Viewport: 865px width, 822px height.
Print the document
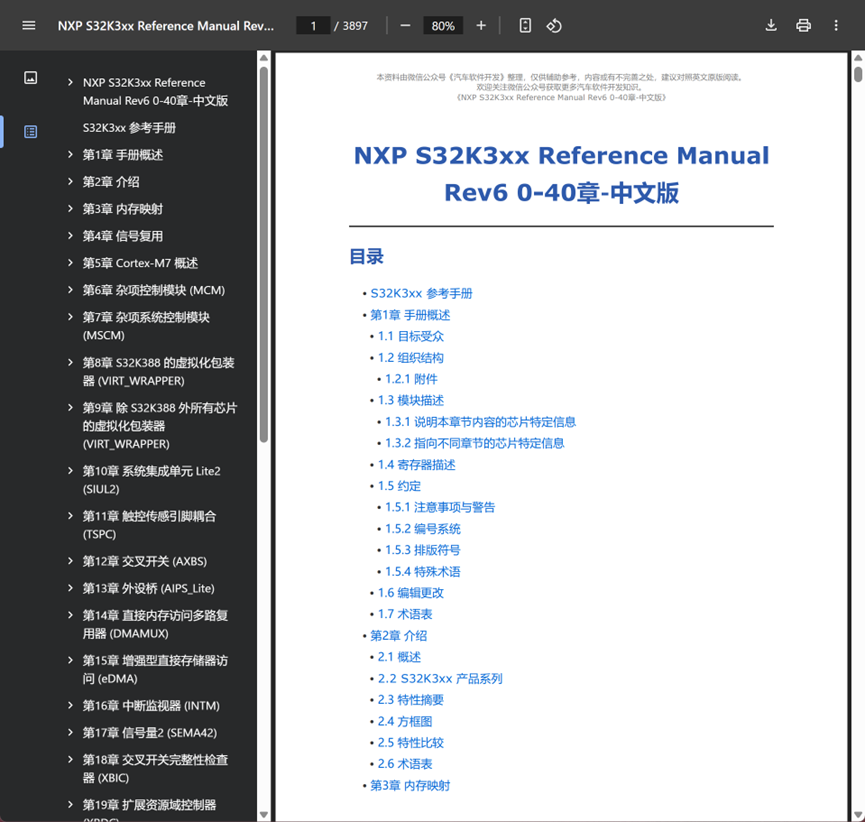pos(803,25)
